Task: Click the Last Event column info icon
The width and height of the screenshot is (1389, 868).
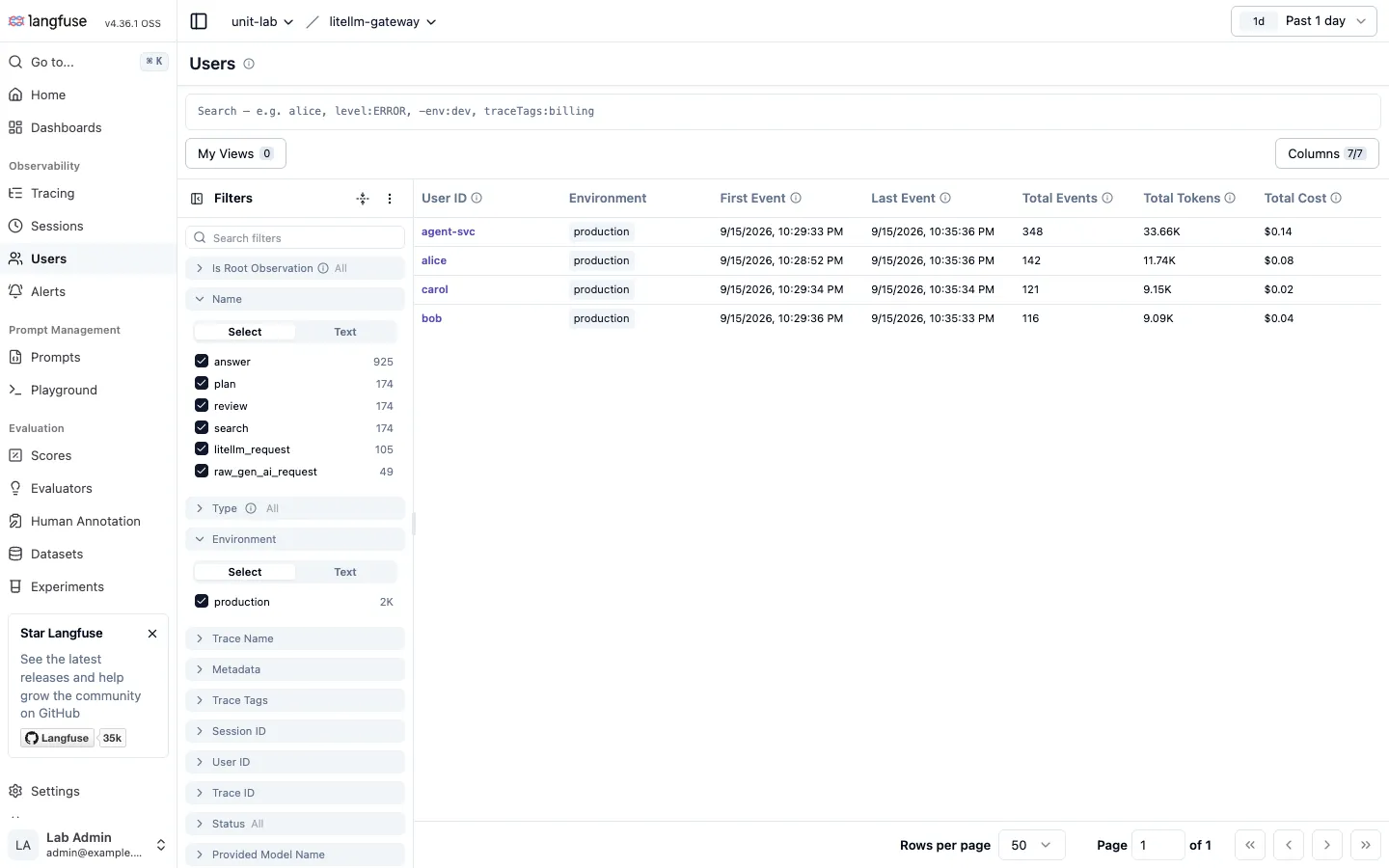Action: click(x=945, y=199)
